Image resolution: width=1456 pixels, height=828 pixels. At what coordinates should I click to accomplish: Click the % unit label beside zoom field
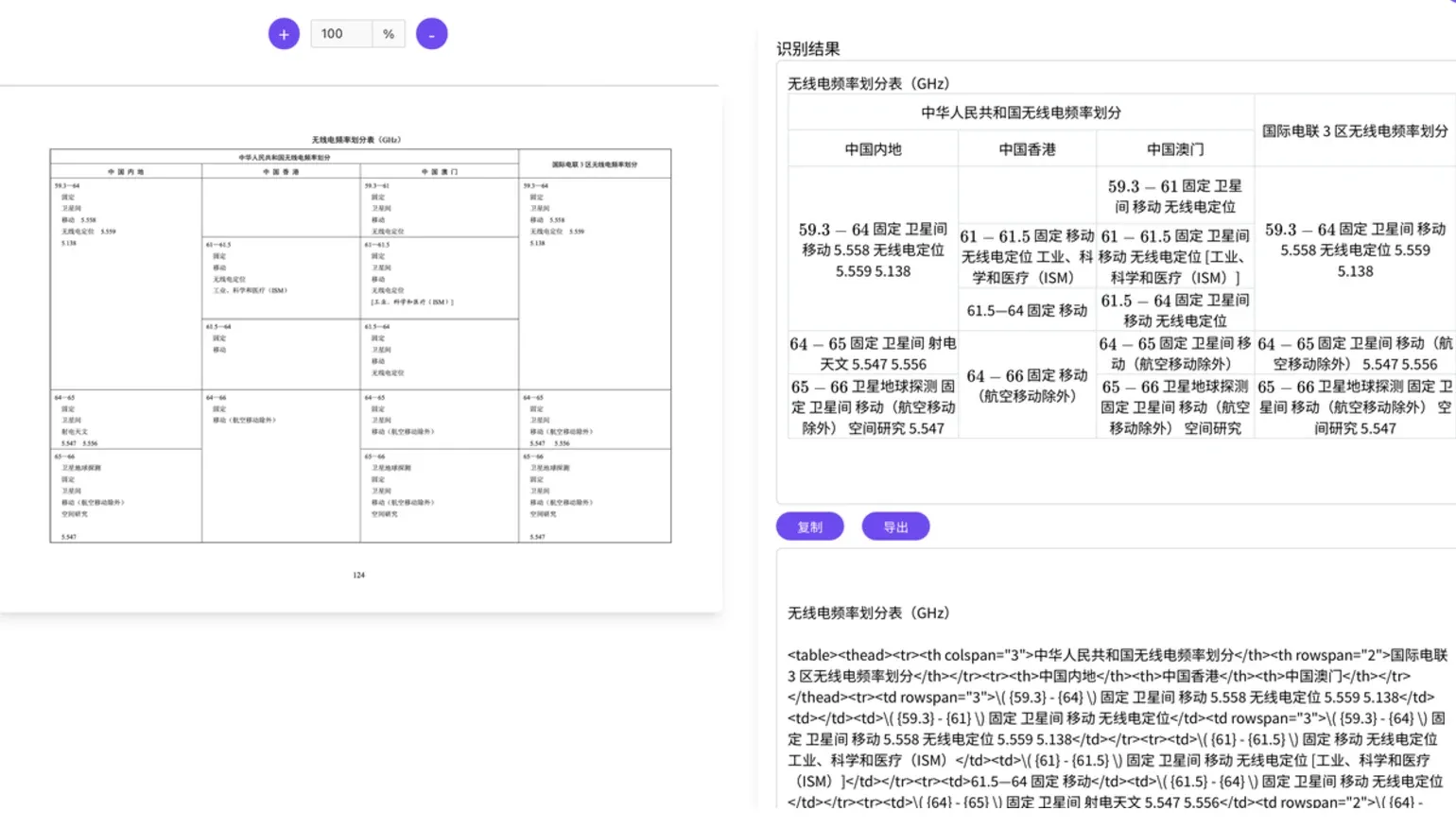[389, 34]
